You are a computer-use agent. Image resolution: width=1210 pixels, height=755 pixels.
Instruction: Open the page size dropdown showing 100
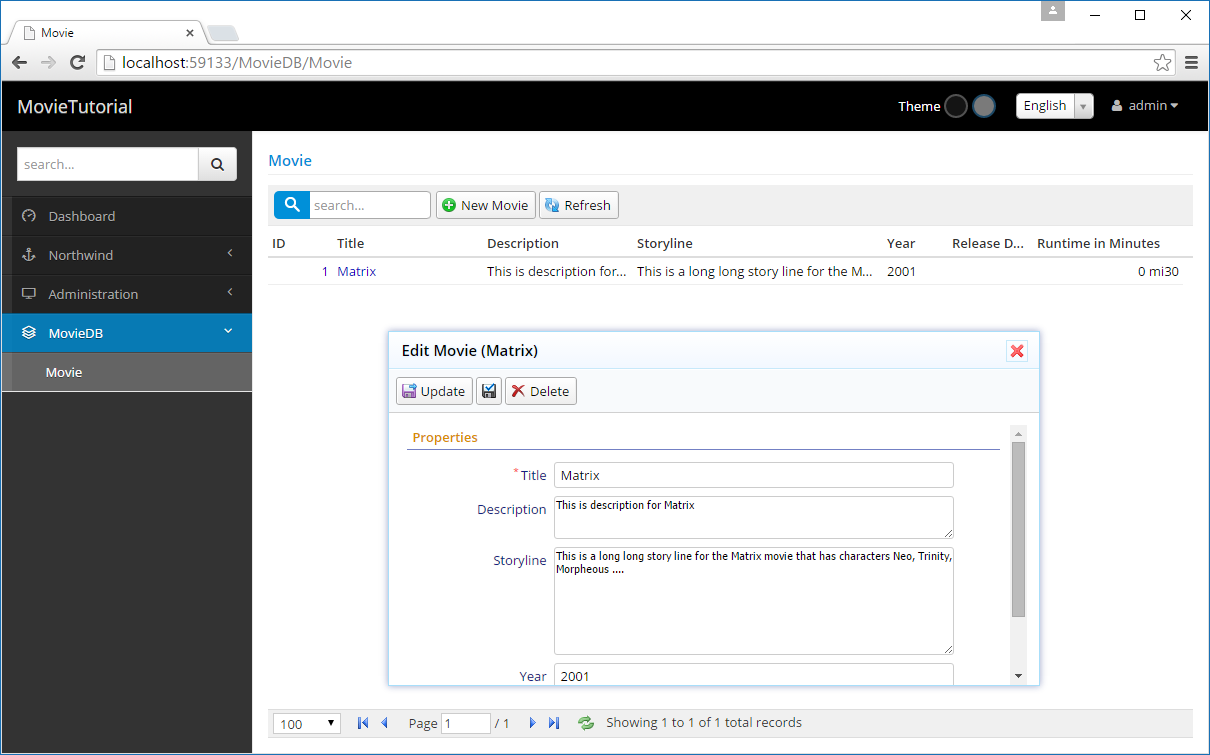point(309,724)
